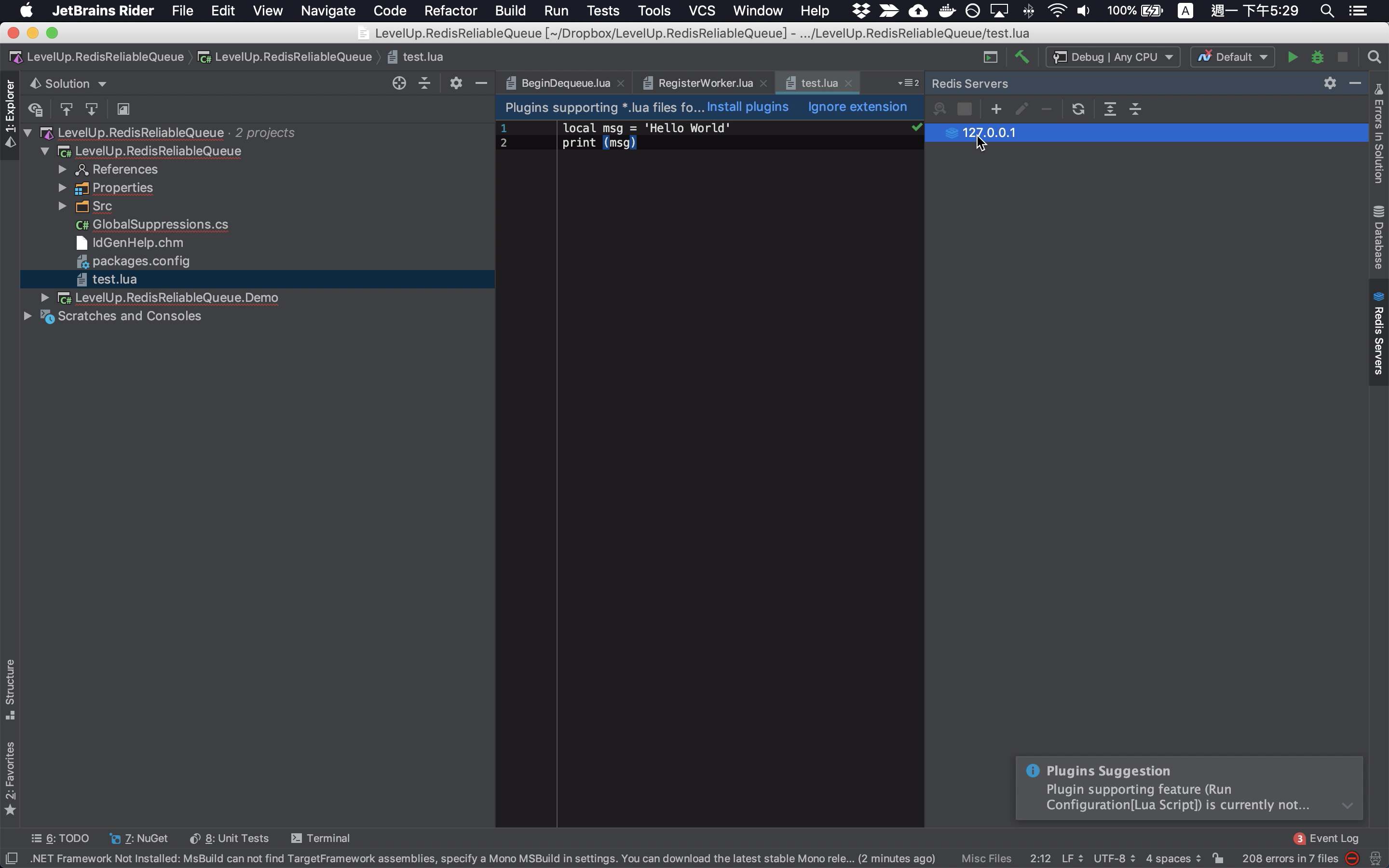
Task: Minimize the Redis Servers panel
Action: (1355, 83)
